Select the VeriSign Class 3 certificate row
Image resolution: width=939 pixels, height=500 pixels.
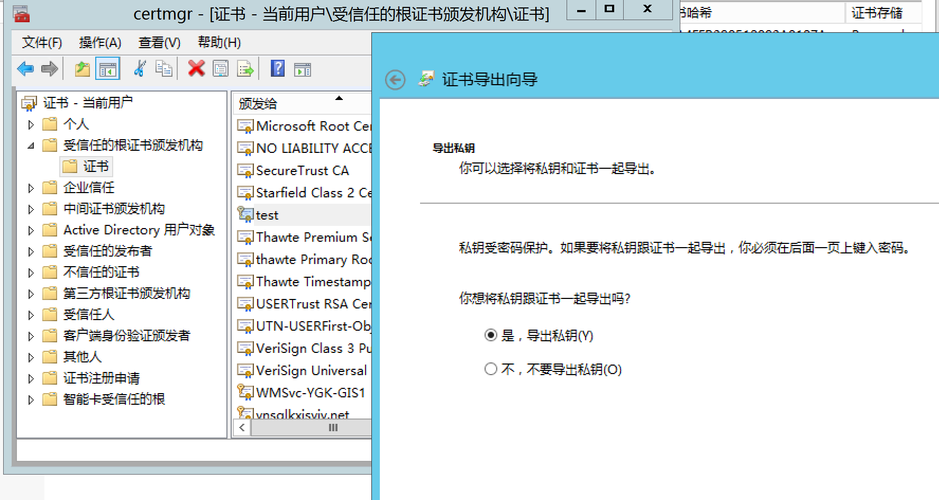[x=304, y=348]
